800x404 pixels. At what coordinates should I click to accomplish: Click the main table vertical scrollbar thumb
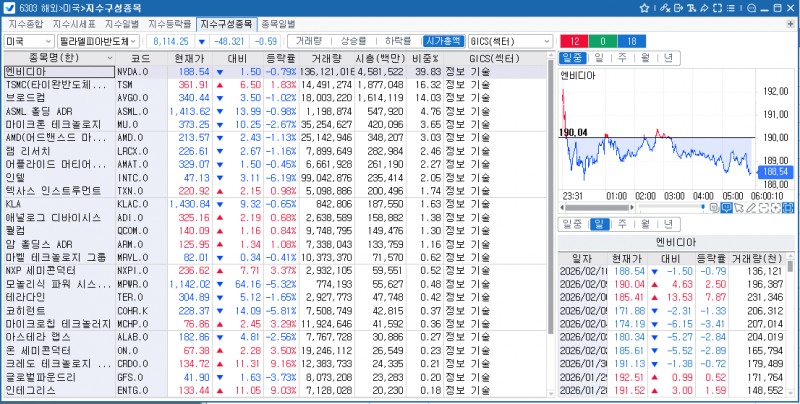click(x=550, y=196)
